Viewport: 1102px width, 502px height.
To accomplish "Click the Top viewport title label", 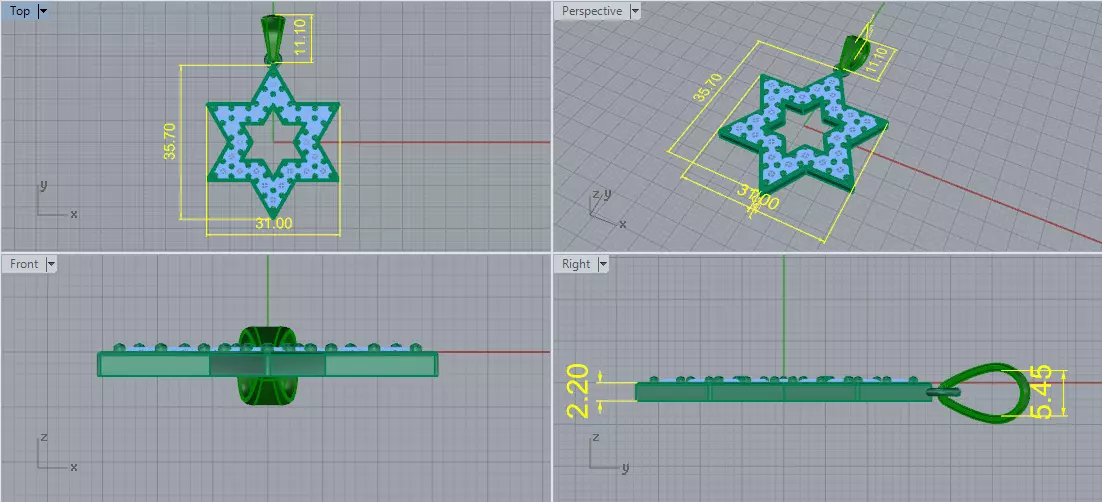I will pos(20,11).
